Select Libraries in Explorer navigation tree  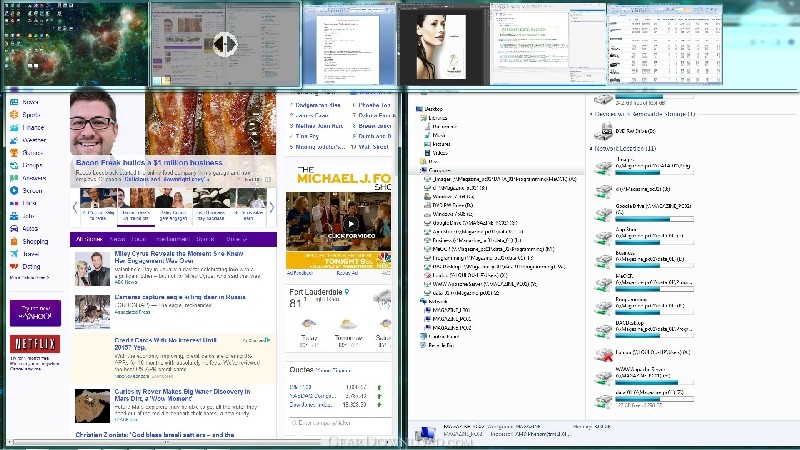(x=434, y=118)
